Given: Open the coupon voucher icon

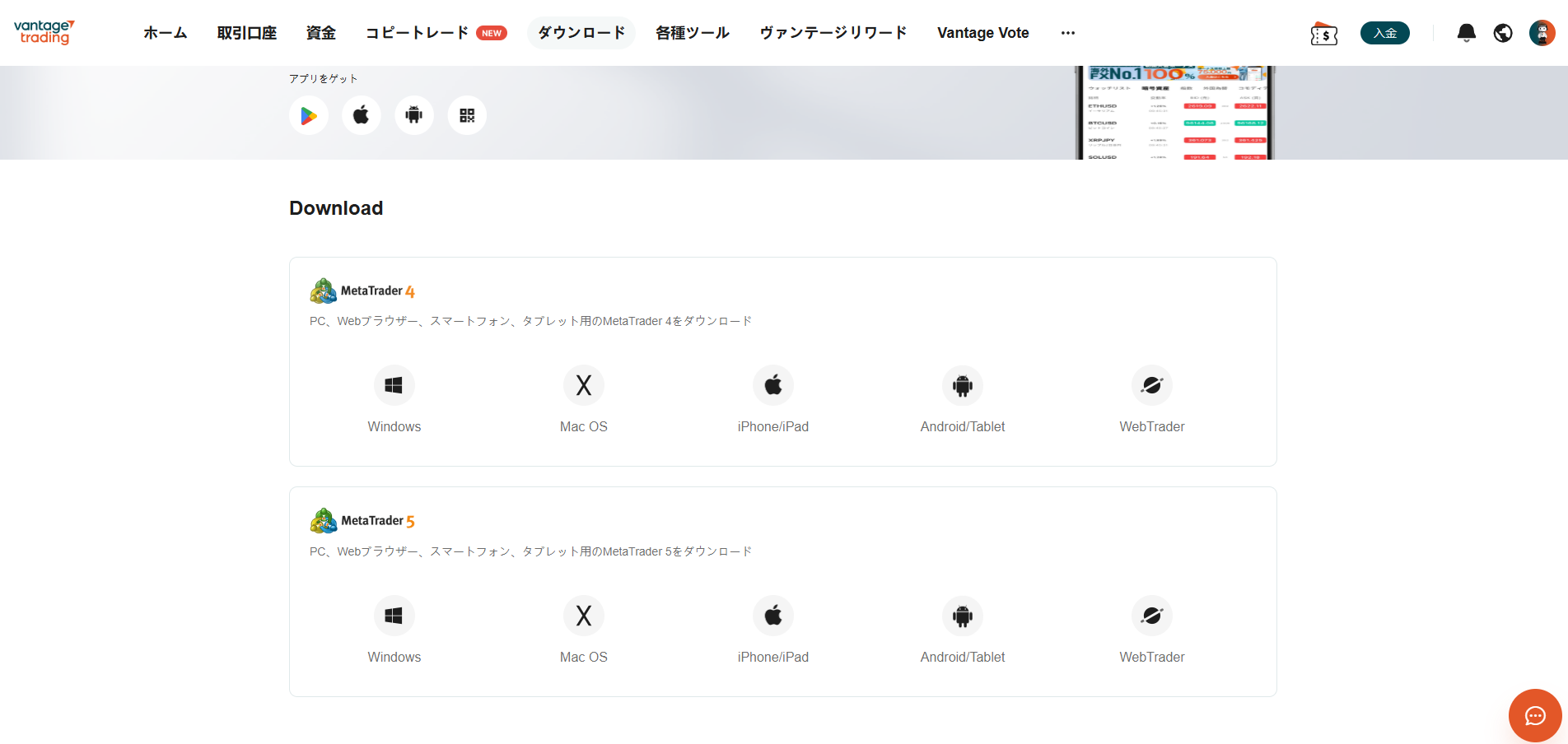Looking at the screenshot, I should [1324, 34].
